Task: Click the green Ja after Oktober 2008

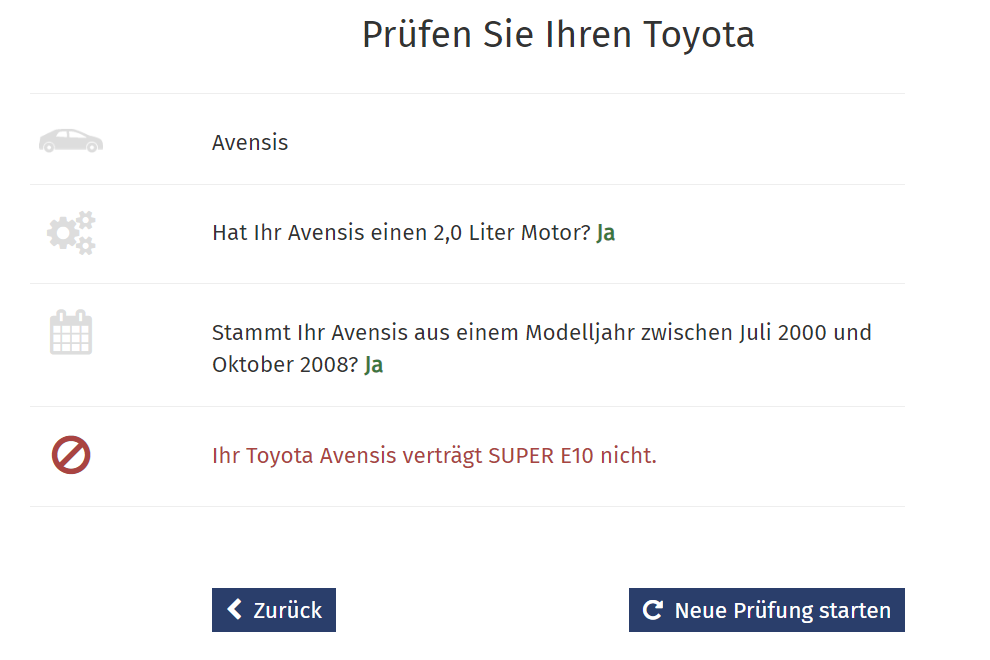Action: click(x=374, y=365)
